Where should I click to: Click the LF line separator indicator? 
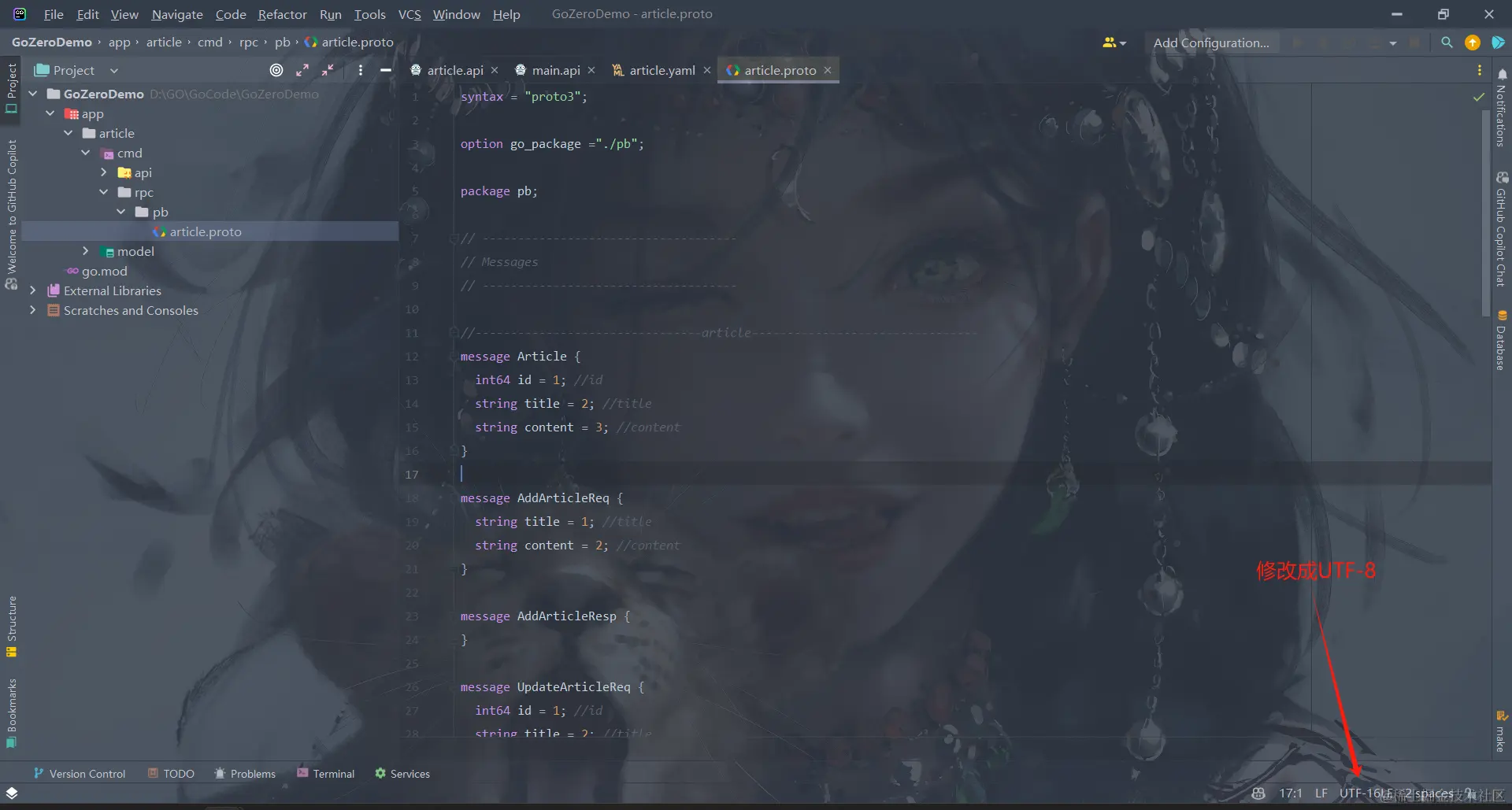coord(1321,793)
